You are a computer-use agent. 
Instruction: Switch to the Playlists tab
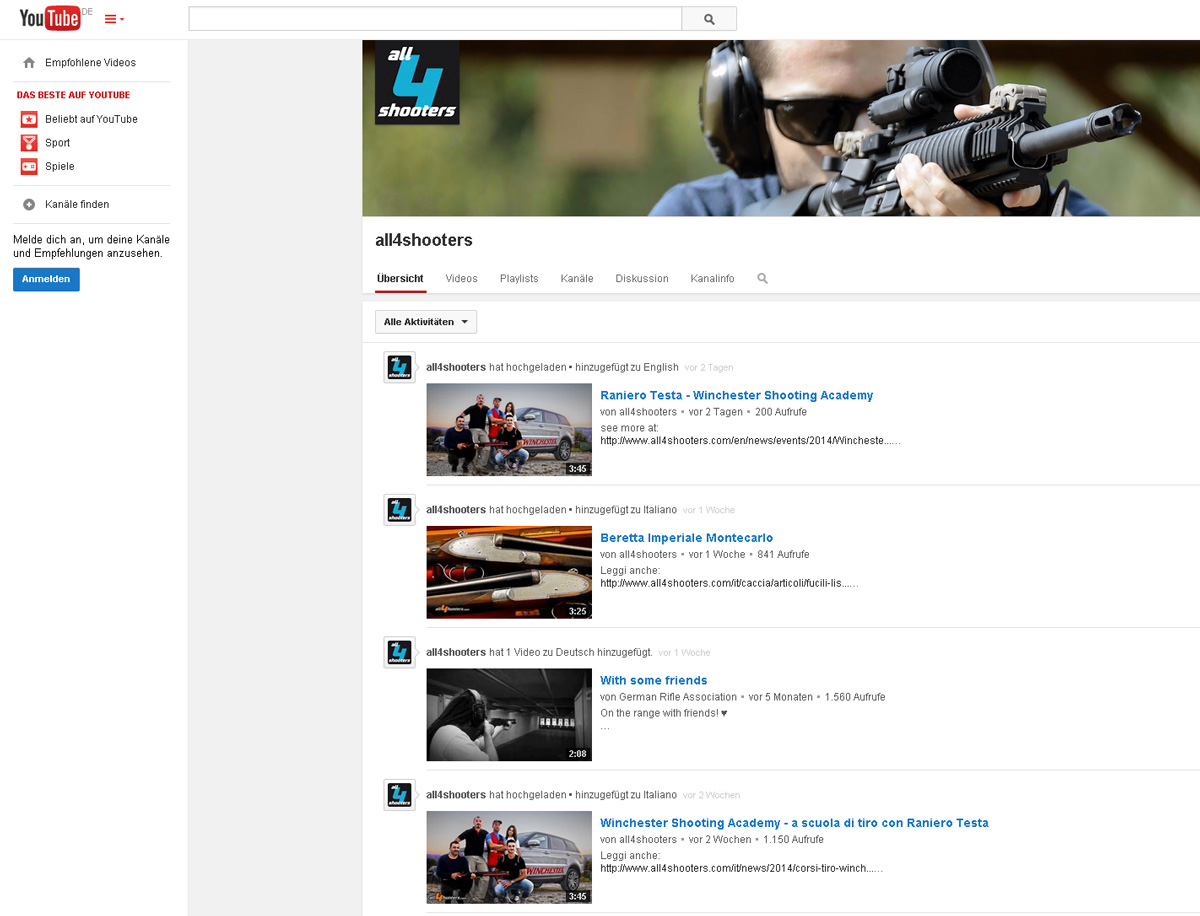[x=519, y=279]
